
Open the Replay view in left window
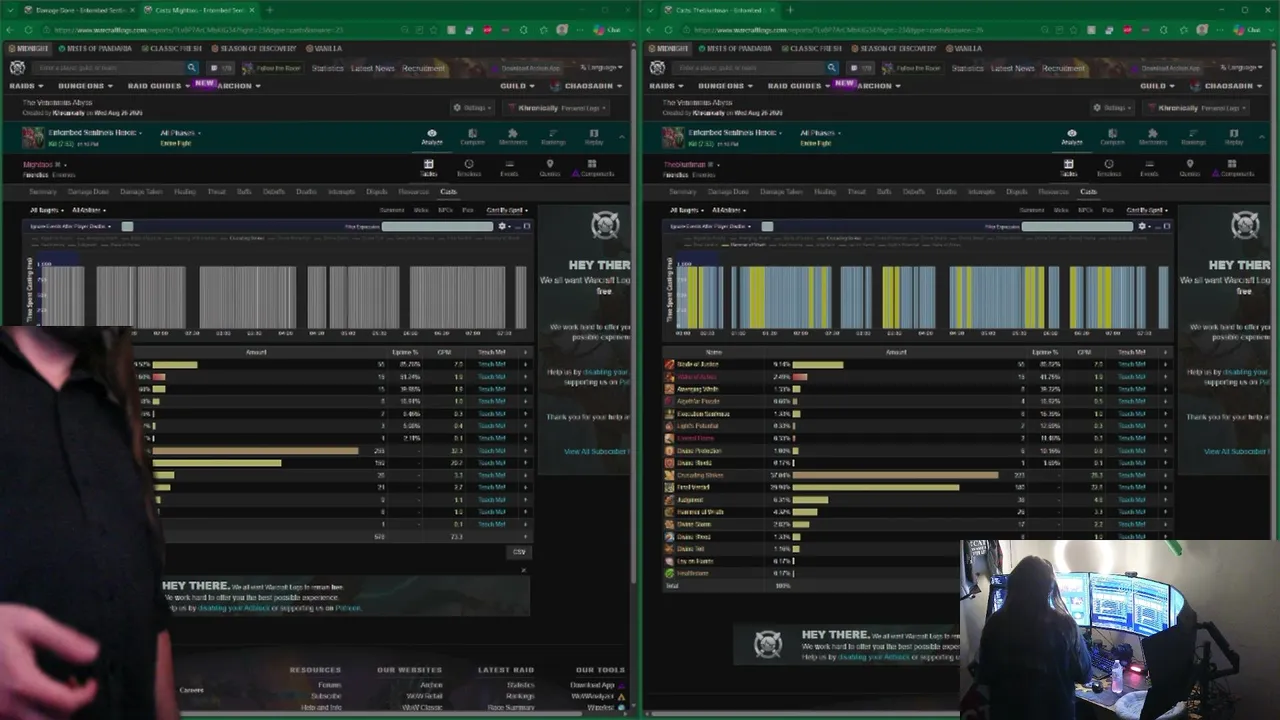tap(594, 137)
